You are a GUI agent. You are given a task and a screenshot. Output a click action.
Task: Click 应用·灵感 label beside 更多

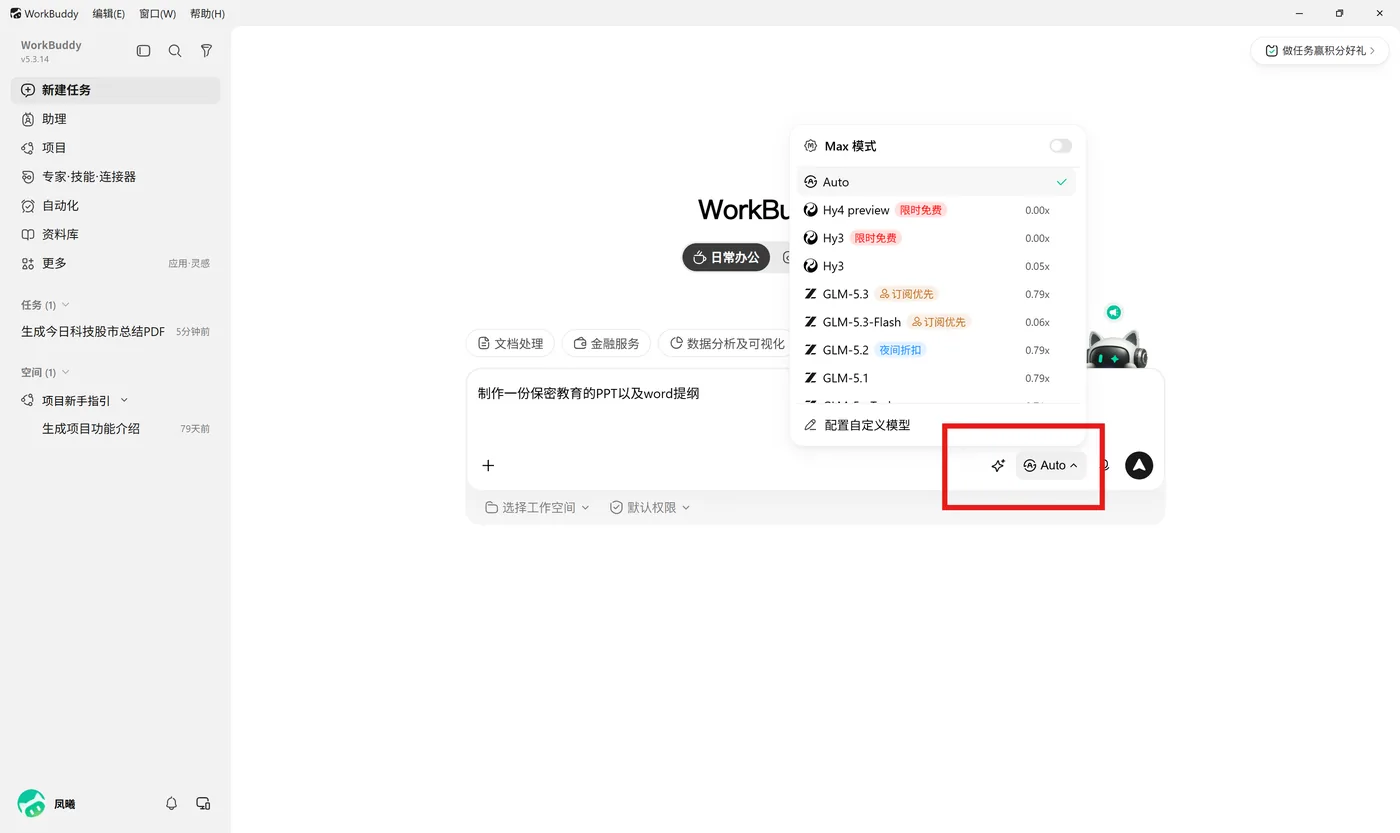[x=189, y=263]
